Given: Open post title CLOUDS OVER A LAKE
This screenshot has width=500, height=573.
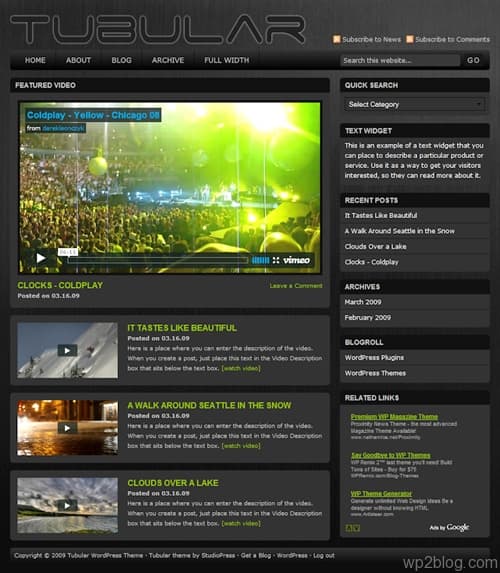Looking at the screenshot, I should click(173, 483).
